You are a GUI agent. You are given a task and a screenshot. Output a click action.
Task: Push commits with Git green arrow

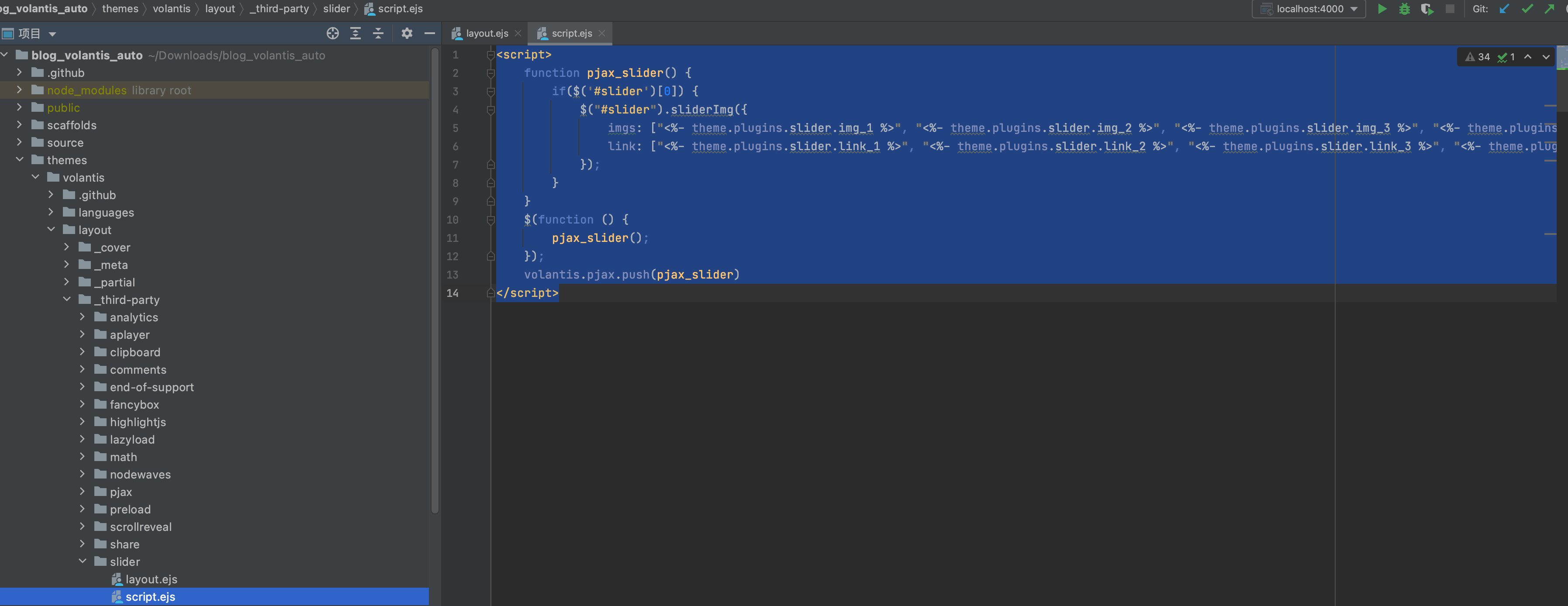pyautogui.click(x=1550, y=9)
